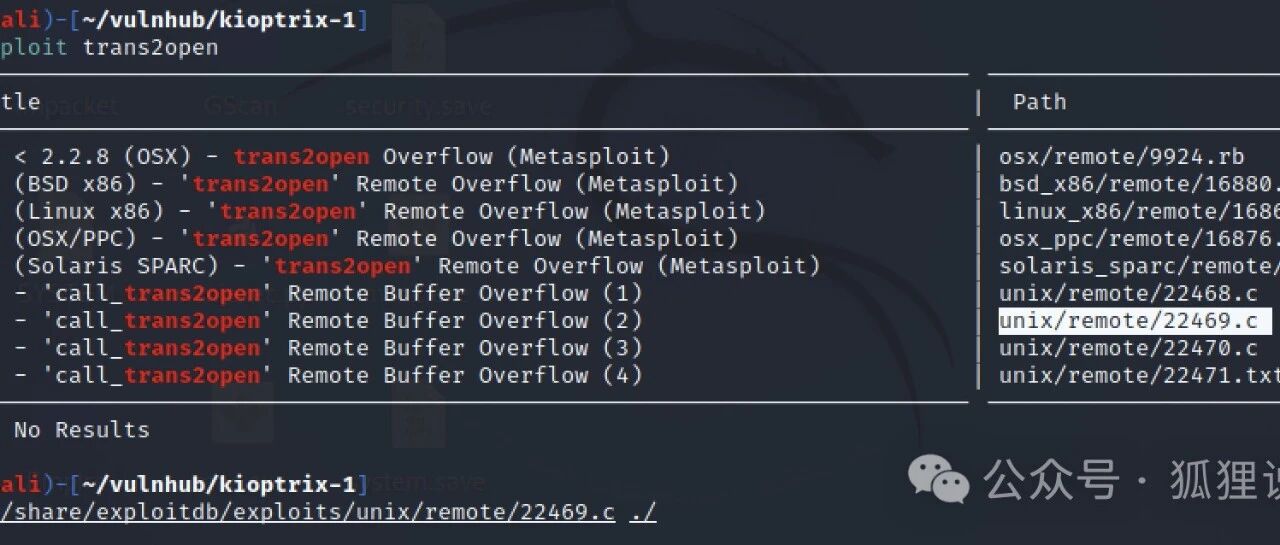The width and height of the screenshot is (1280, 545).
Task: Select the osx_ppc/remote/16876 path entry
Action: point(1139,239)
